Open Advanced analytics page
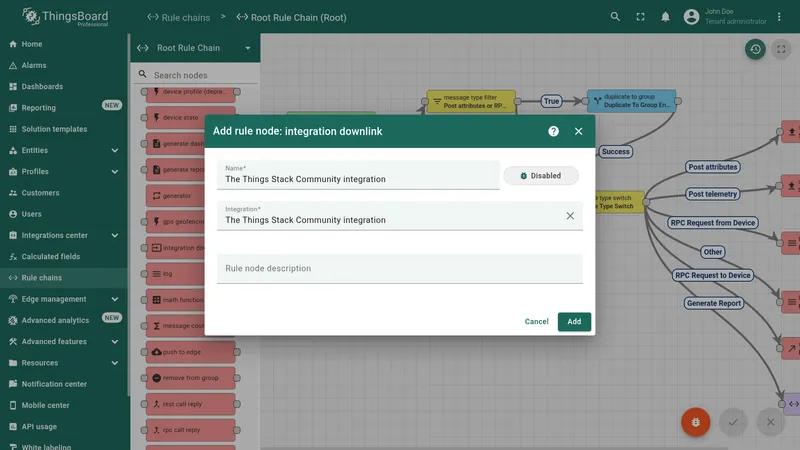800x450 pixels. (x=64, y=320)
